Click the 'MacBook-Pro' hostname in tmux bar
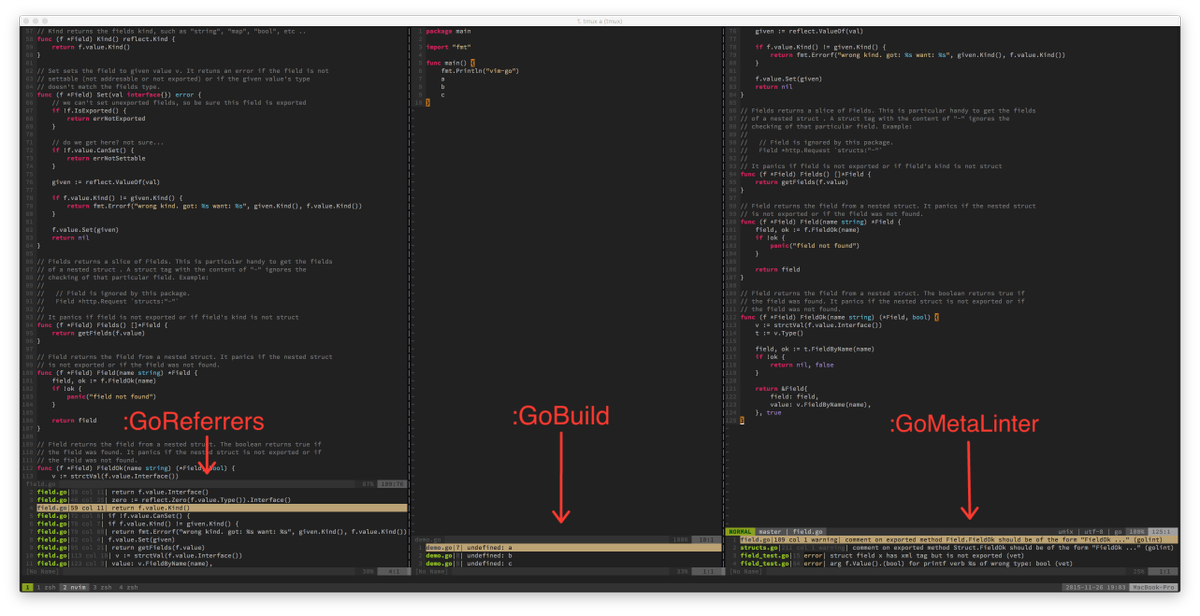Image resolution: width=1200 pixels, height=616 pixels. click(1154, 587)
